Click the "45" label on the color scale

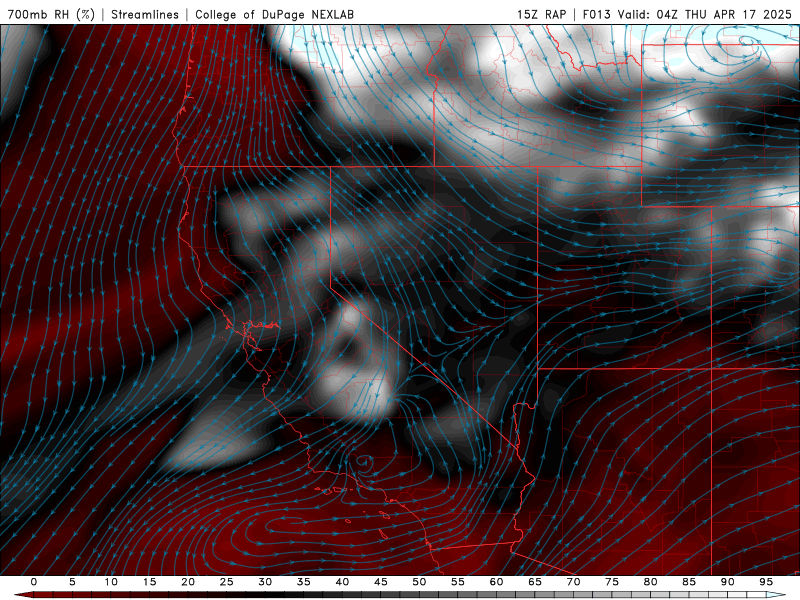point(381,582)
